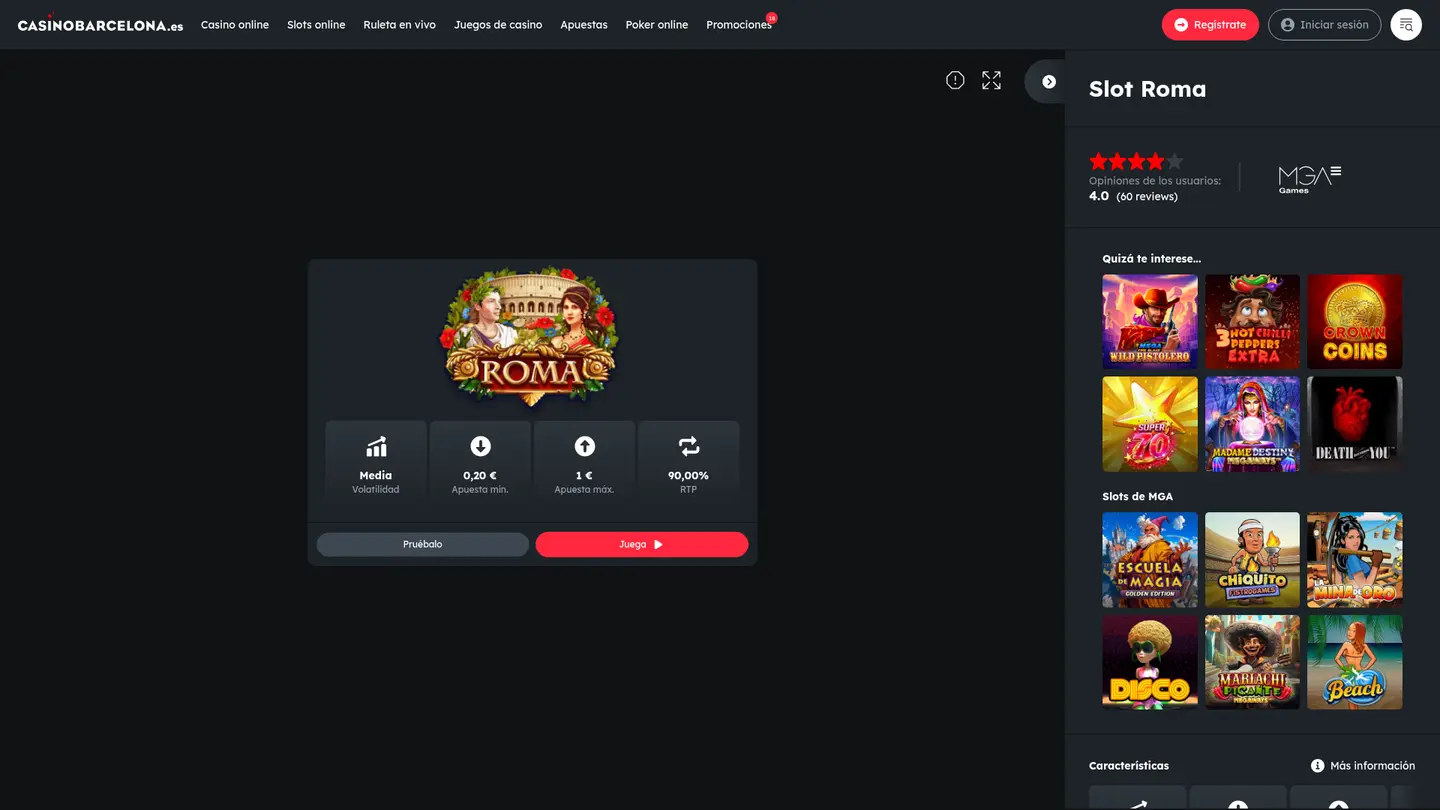This screenshot has height=810, width=1440.
Task: Click the CasinoBarcelona.es logo
Action: click(x=100, y=24)
